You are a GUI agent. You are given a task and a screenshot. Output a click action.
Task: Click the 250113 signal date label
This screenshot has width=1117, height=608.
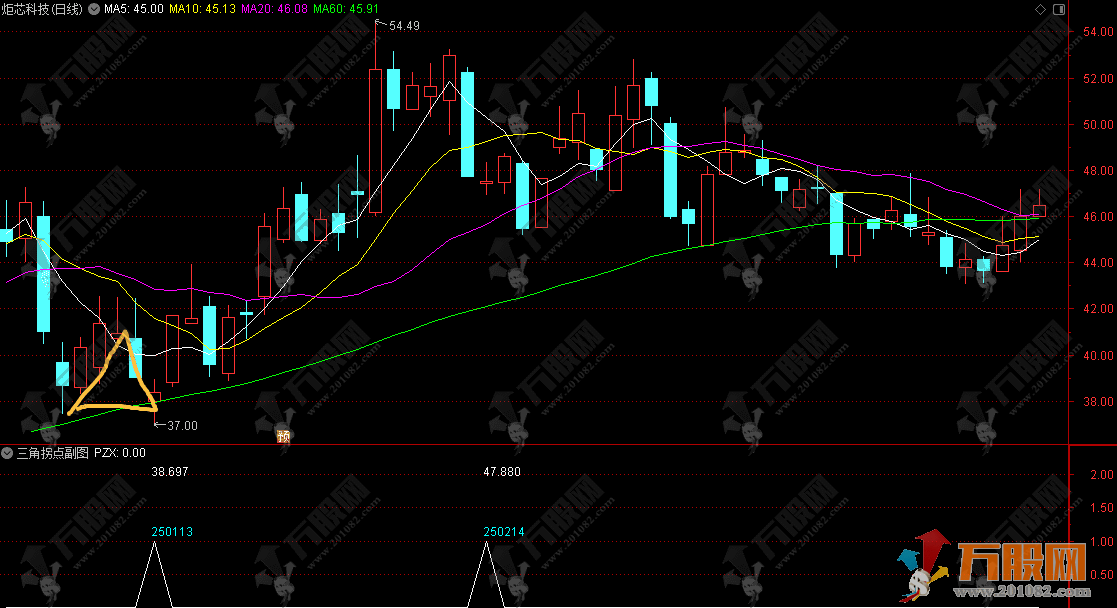(172, 532)
